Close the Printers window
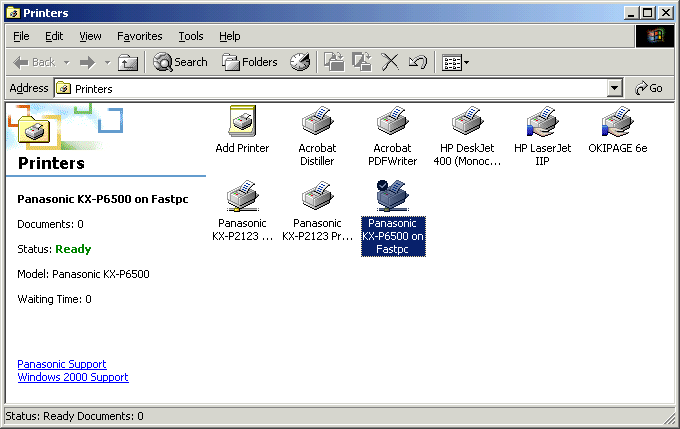The width and height of the screenshot is (680, 429). [665, 13]
